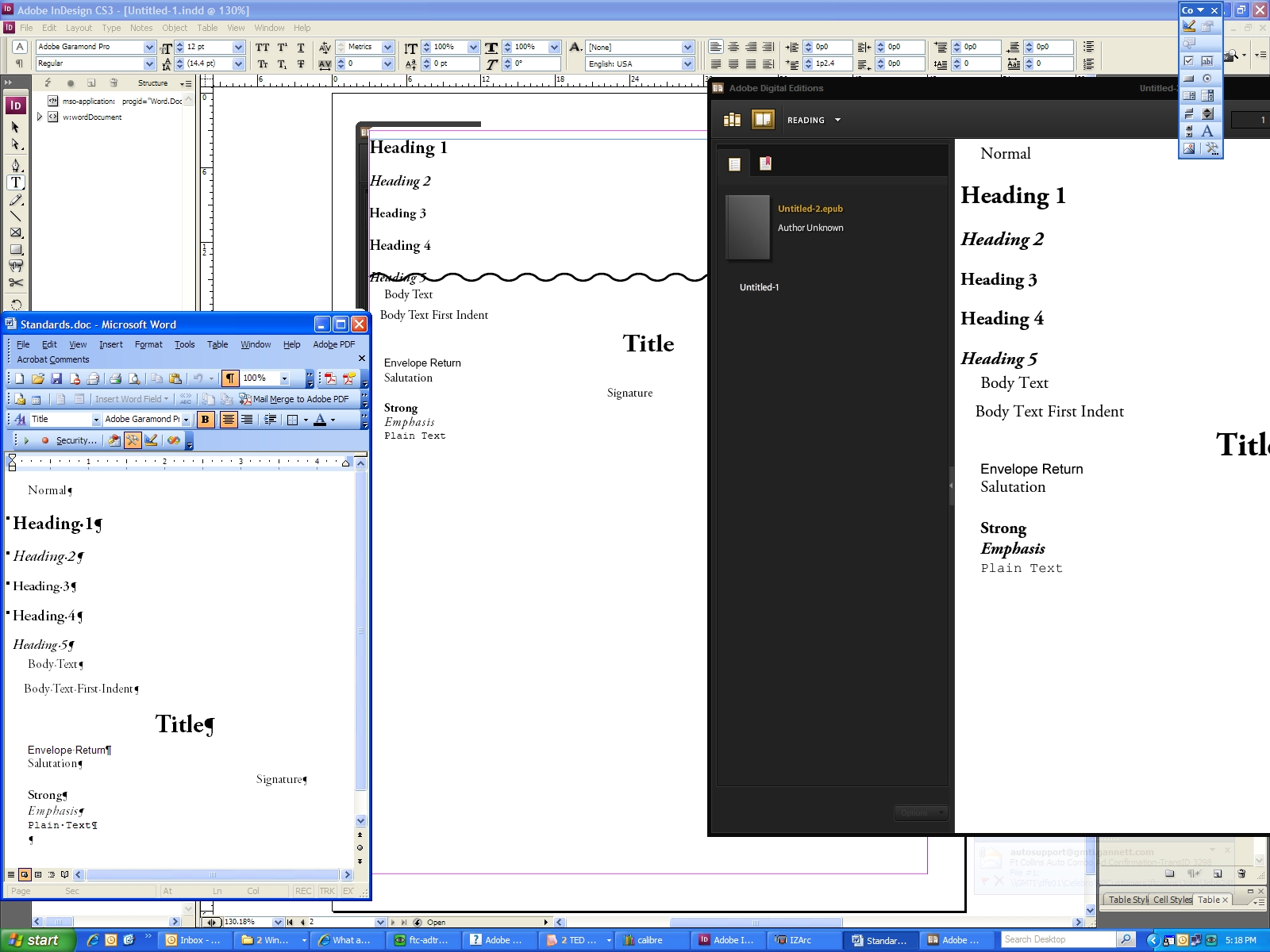The height and width of the screenshot is (952, 1270).
Task: Apply Strikethrough in InDesign control panel
Action: (301, 64)
